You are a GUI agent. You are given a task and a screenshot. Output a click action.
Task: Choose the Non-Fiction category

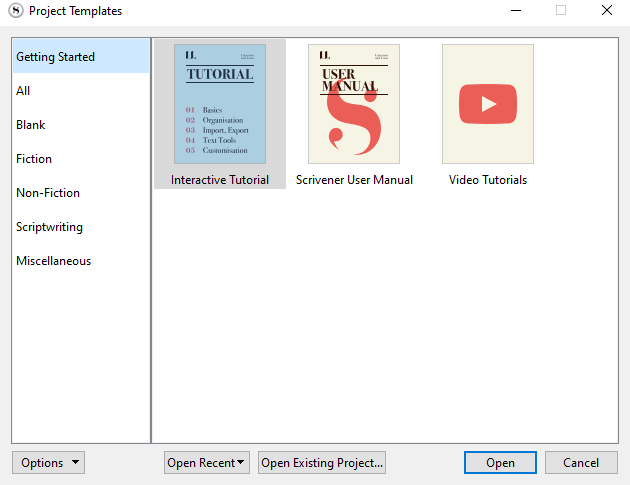pos(81,193)
